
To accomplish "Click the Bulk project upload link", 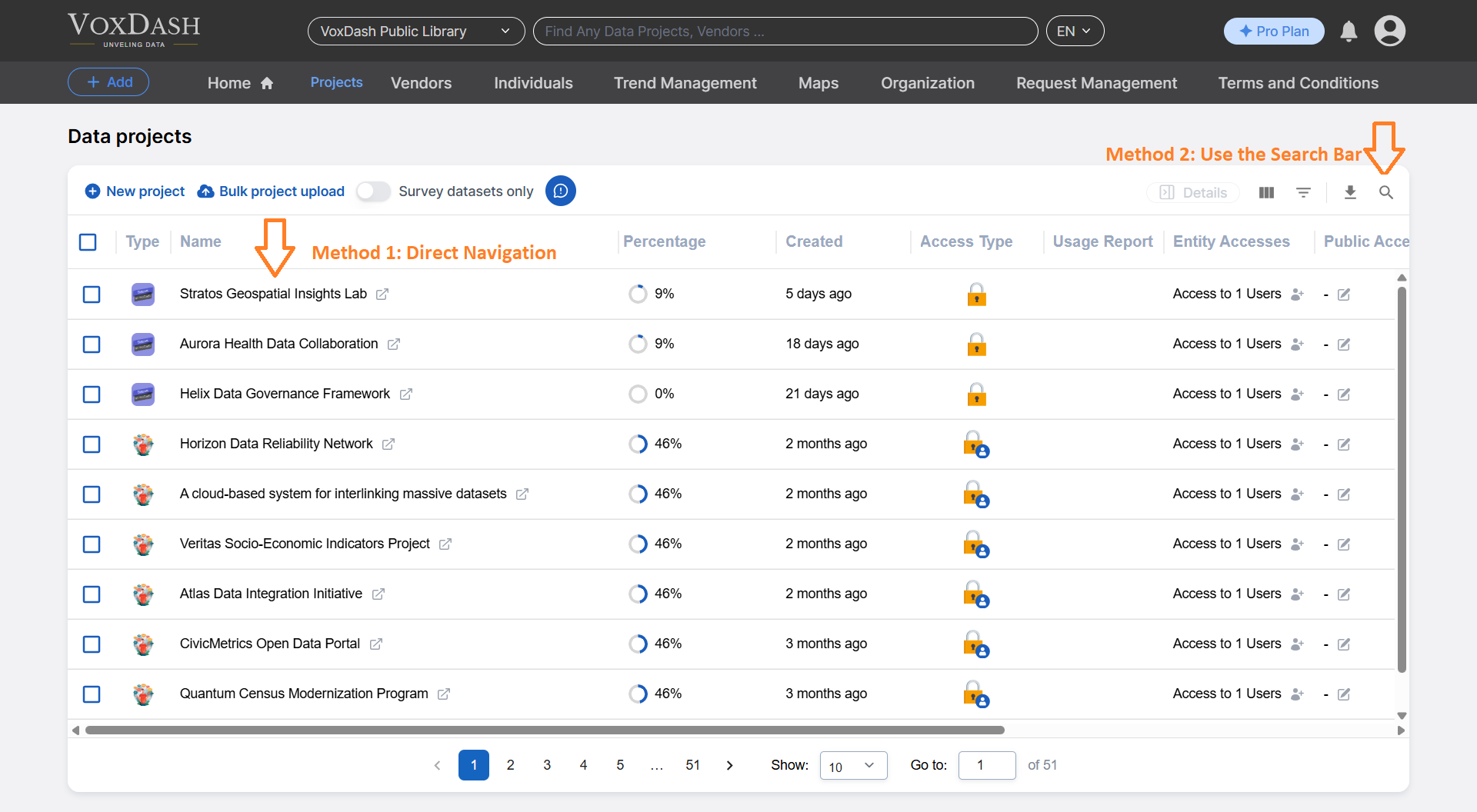I will pos(271,191).
